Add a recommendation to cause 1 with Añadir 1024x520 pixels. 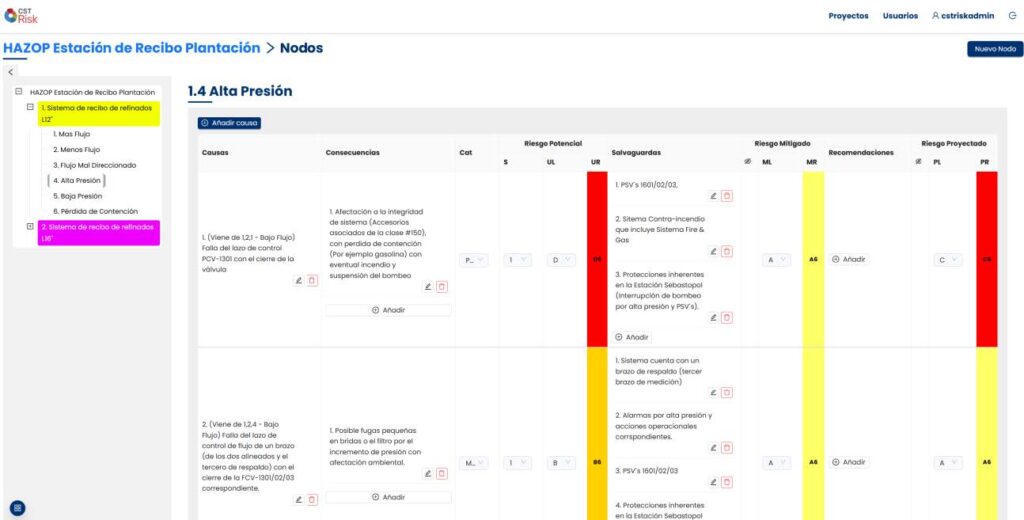[849, 259]
